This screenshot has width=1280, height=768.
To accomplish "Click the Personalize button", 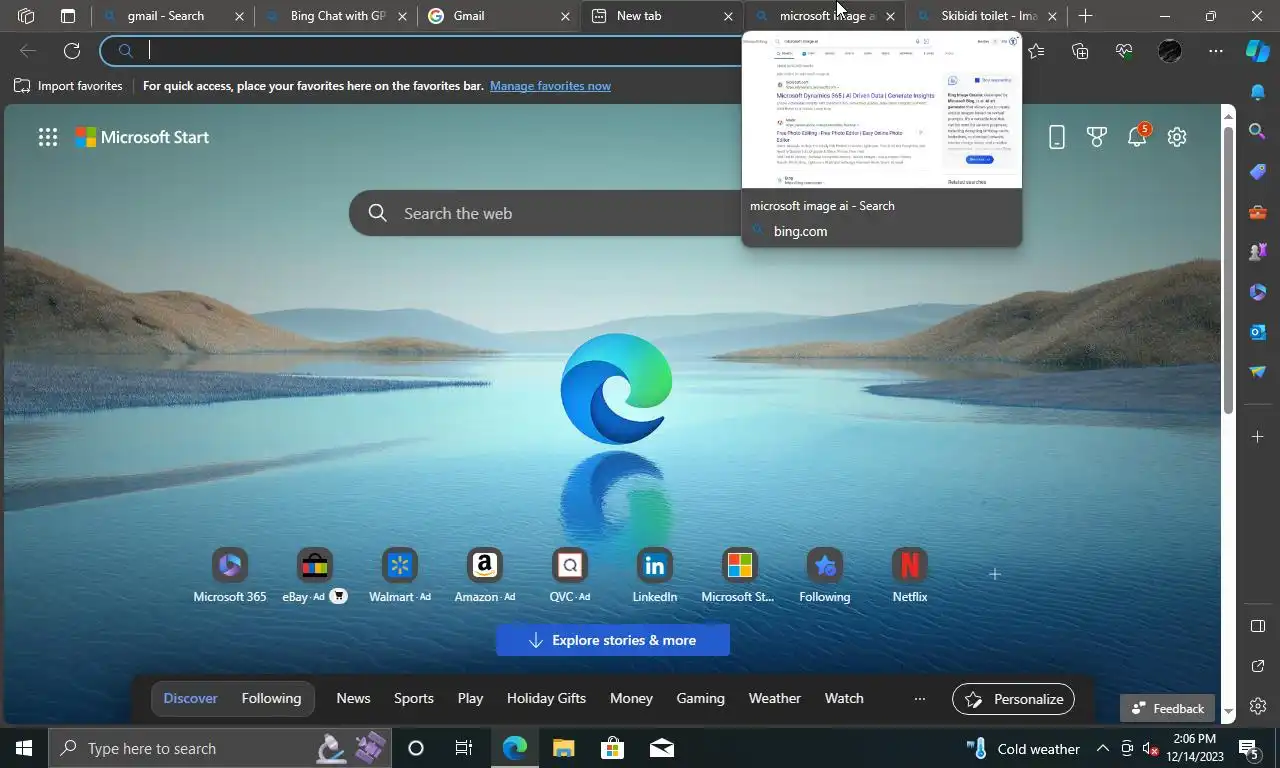I will (x=1013, y=699).
